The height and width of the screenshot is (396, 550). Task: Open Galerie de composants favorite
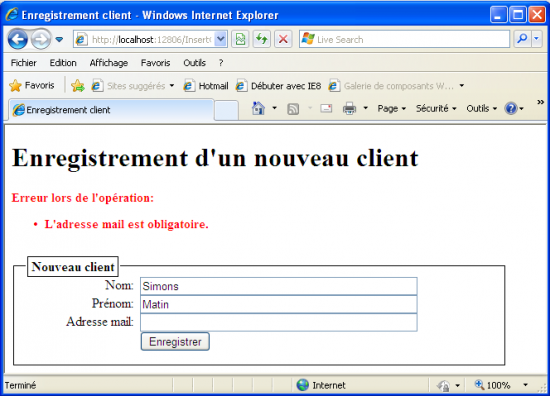click(391, 86)
